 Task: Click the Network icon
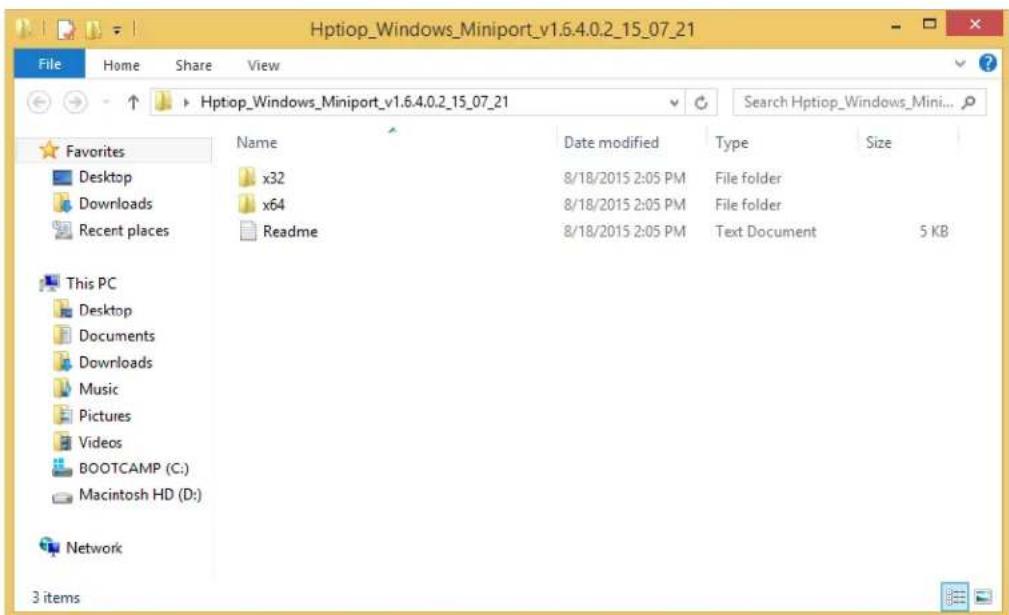(49, 547)
